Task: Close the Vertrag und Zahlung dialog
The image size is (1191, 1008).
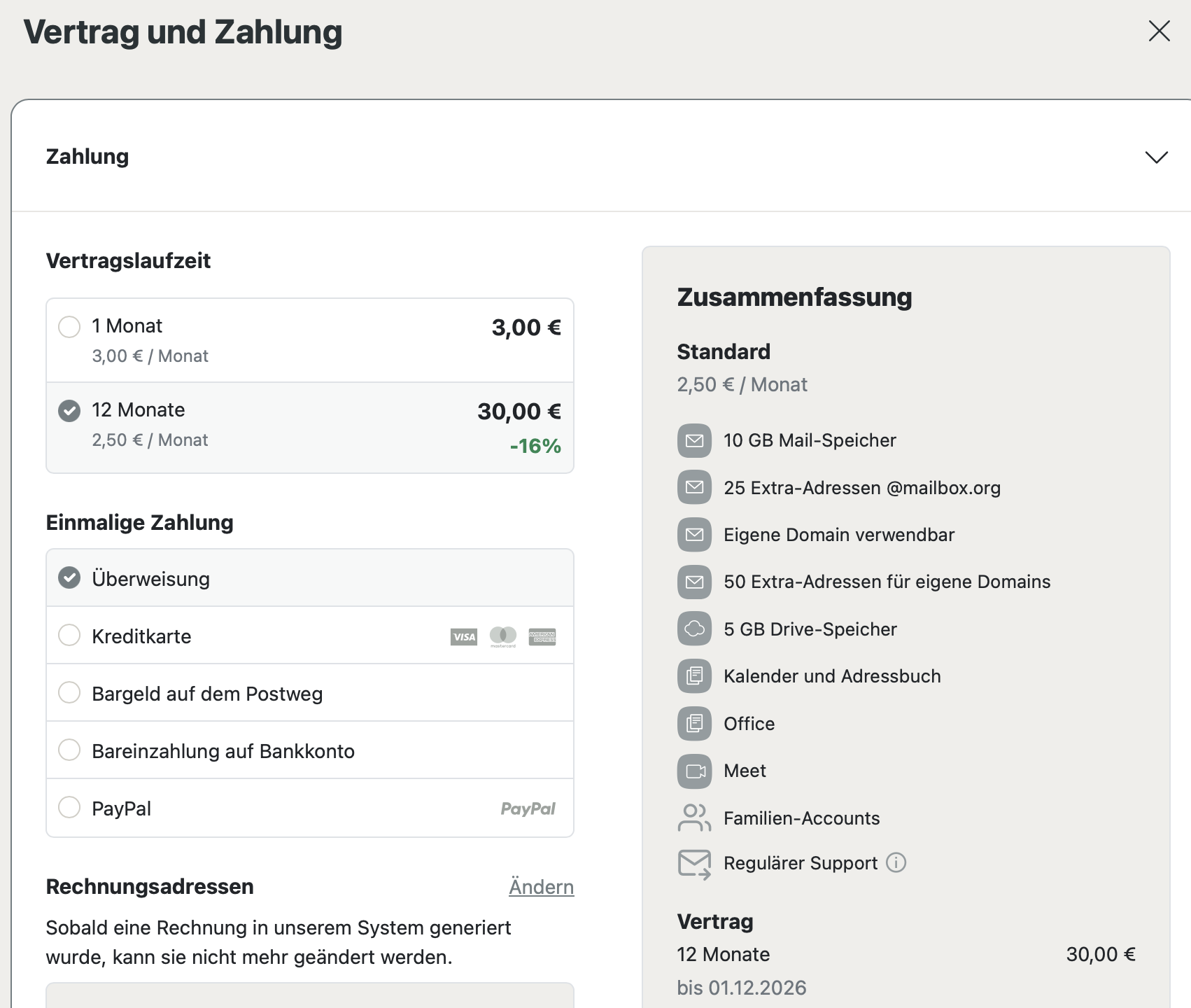Action: (x=1159, y=31)
